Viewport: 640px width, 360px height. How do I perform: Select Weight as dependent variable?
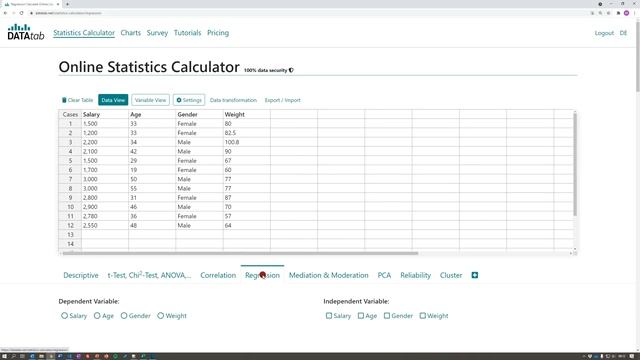pyautogui.click(x=160, y=316)
